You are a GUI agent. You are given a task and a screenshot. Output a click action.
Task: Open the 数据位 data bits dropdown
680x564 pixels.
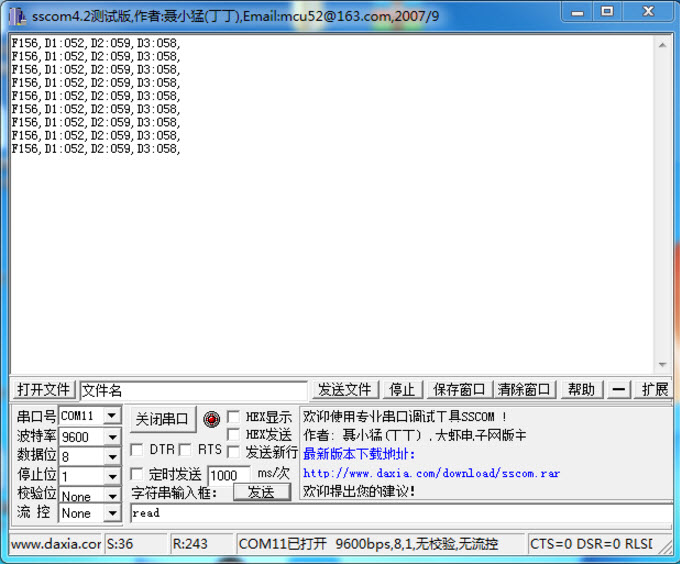(x=112, y=456)
